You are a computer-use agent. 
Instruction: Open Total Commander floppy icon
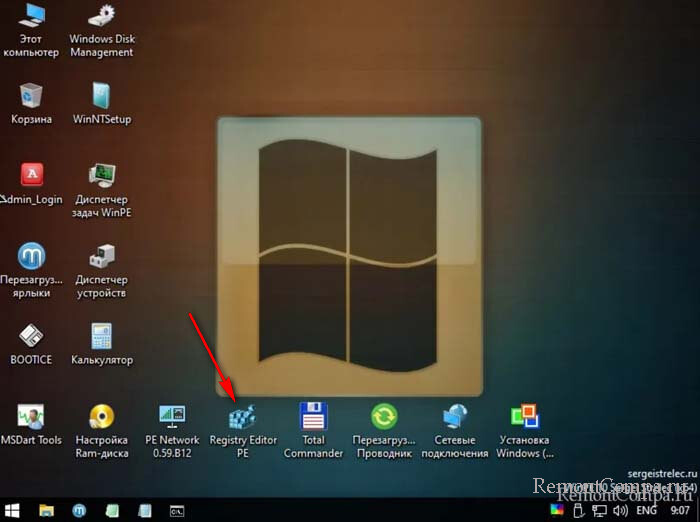click(x=313, y=430)
